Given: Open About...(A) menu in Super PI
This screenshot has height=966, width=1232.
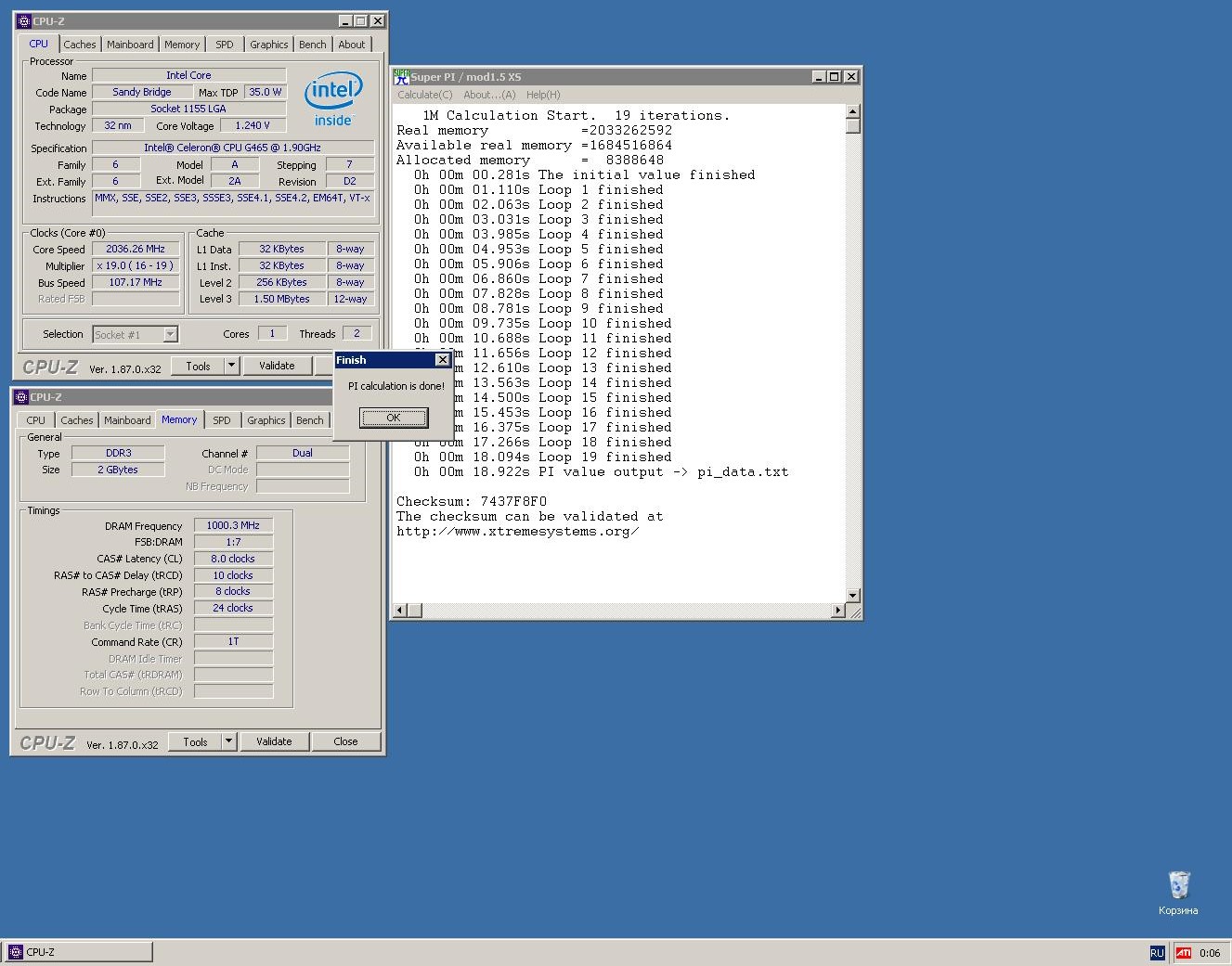Looking at the screenshot, I should coord(489,95).
